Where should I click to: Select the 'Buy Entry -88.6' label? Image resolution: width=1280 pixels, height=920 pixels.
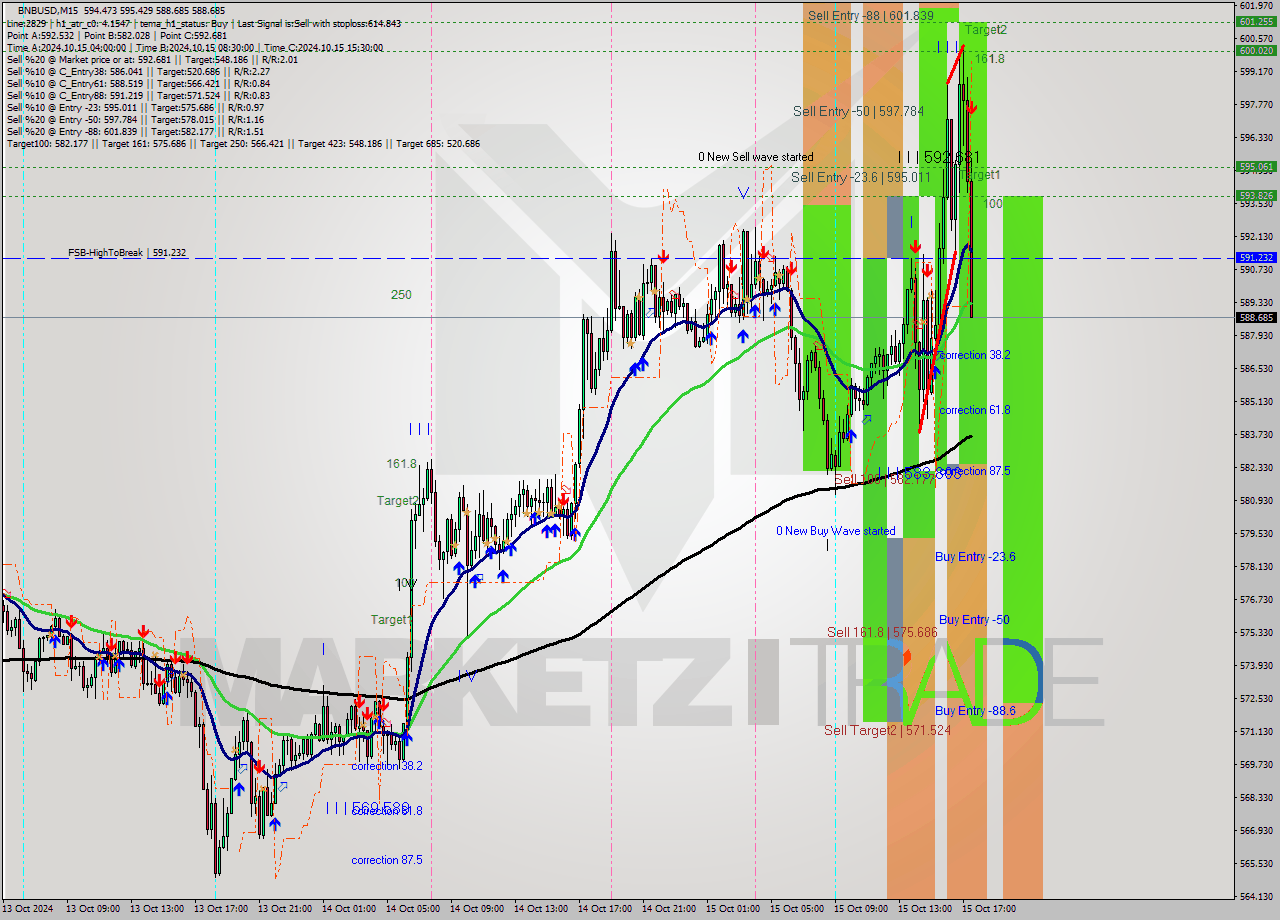click(975, 710)
